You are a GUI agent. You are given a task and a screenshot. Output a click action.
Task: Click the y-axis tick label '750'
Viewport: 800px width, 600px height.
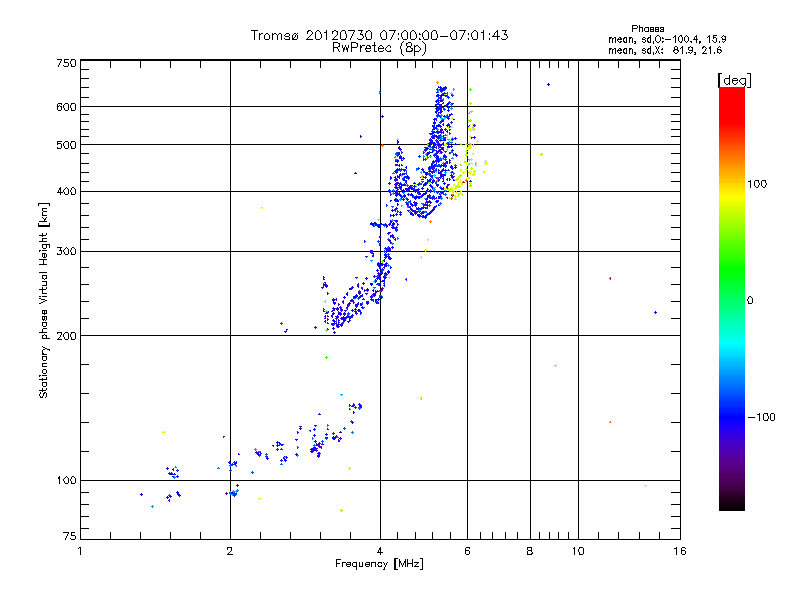click(x=66, y=63)
